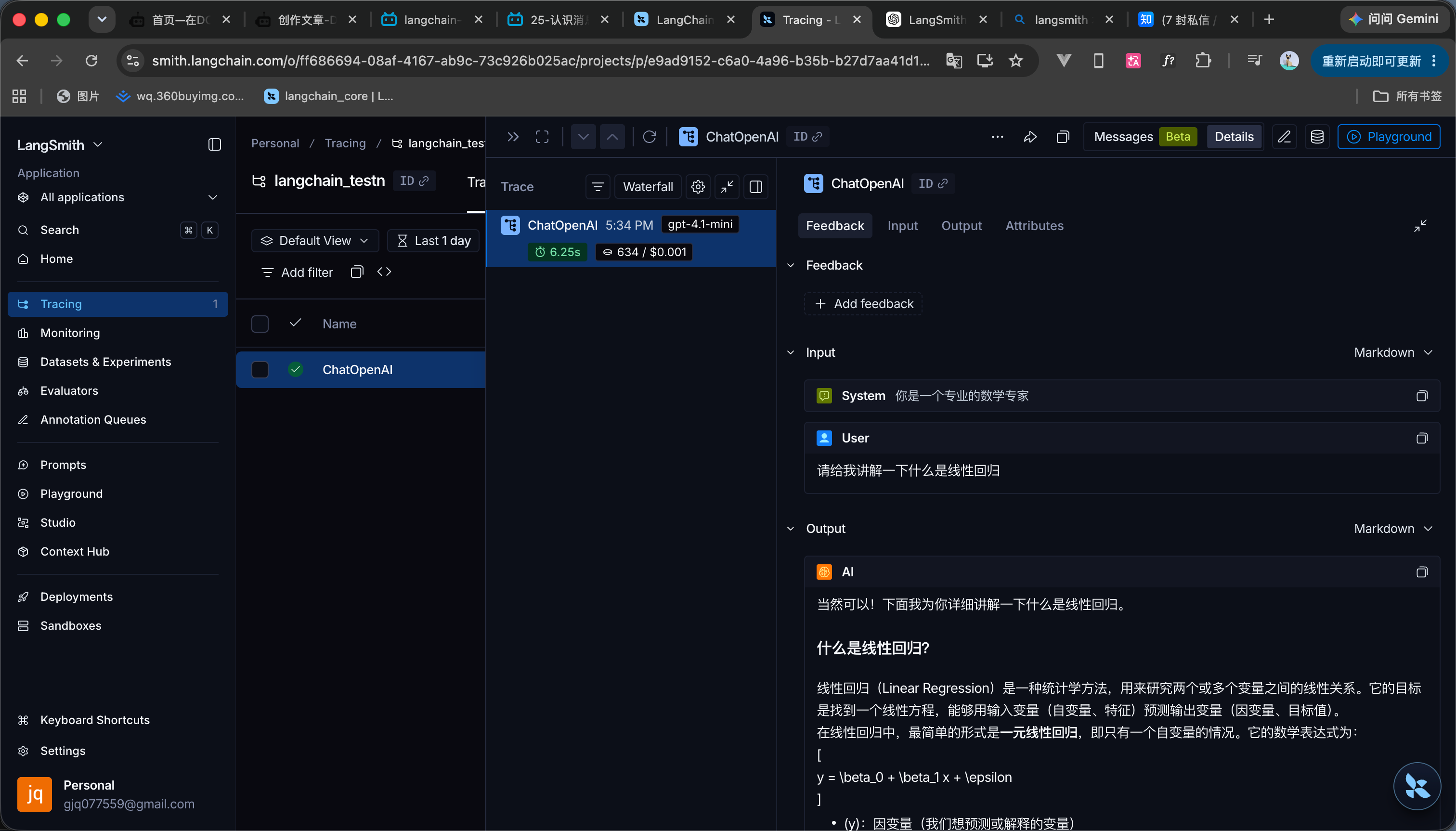The width and height of the screenshot is (1456, 831).
Task: Change Output format from Markdown
Action: pyautogui.click(x=1393, y=529)
